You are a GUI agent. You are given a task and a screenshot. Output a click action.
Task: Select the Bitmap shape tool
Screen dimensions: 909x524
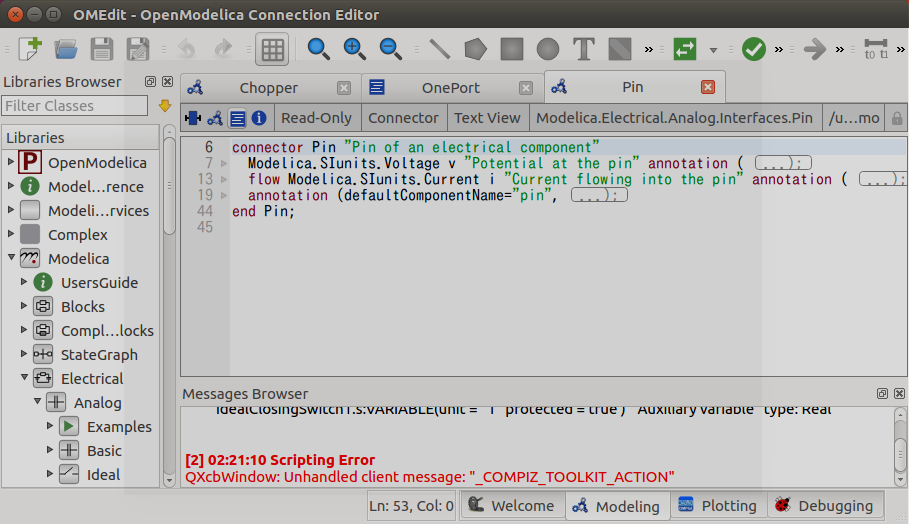(620, 49)
